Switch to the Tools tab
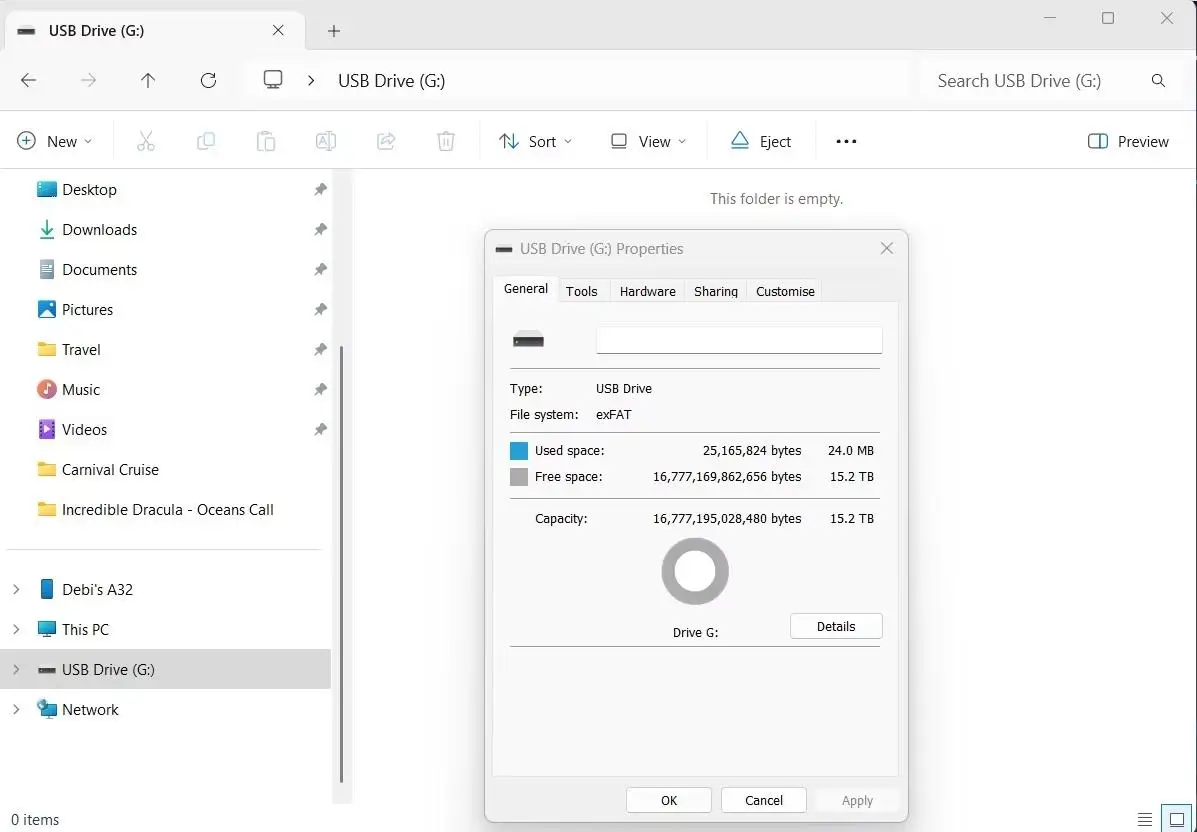1197x832 pixels. 582,291
